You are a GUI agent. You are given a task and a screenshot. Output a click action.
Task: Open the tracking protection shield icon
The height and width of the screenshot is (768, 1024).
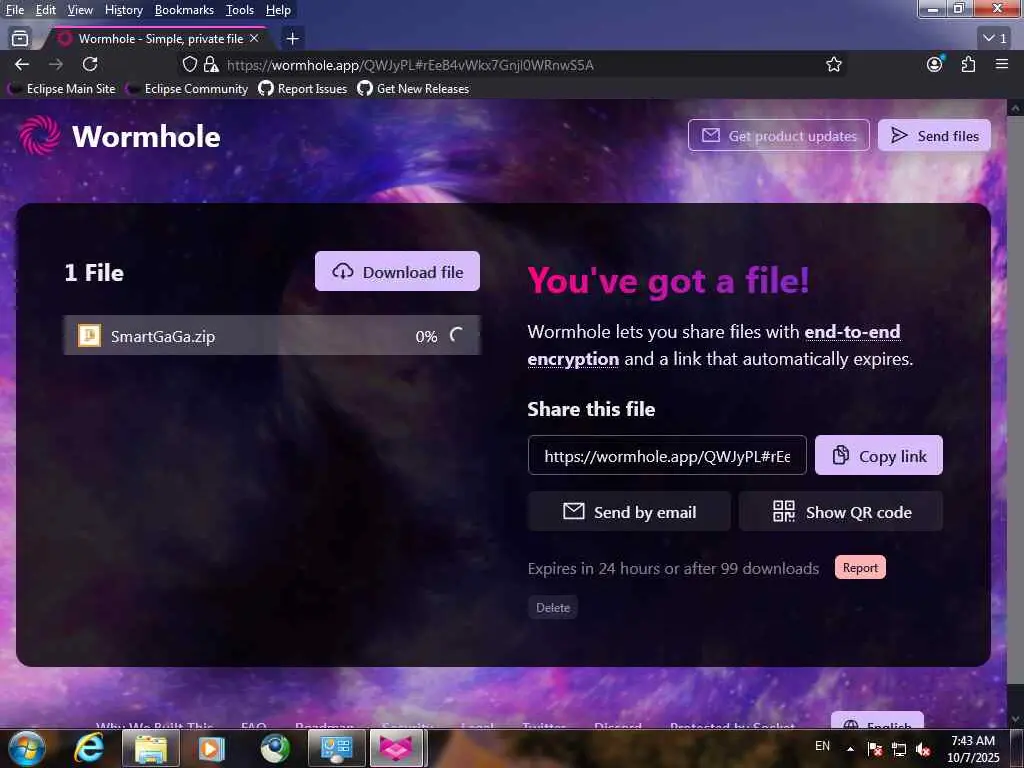(189, 64)
